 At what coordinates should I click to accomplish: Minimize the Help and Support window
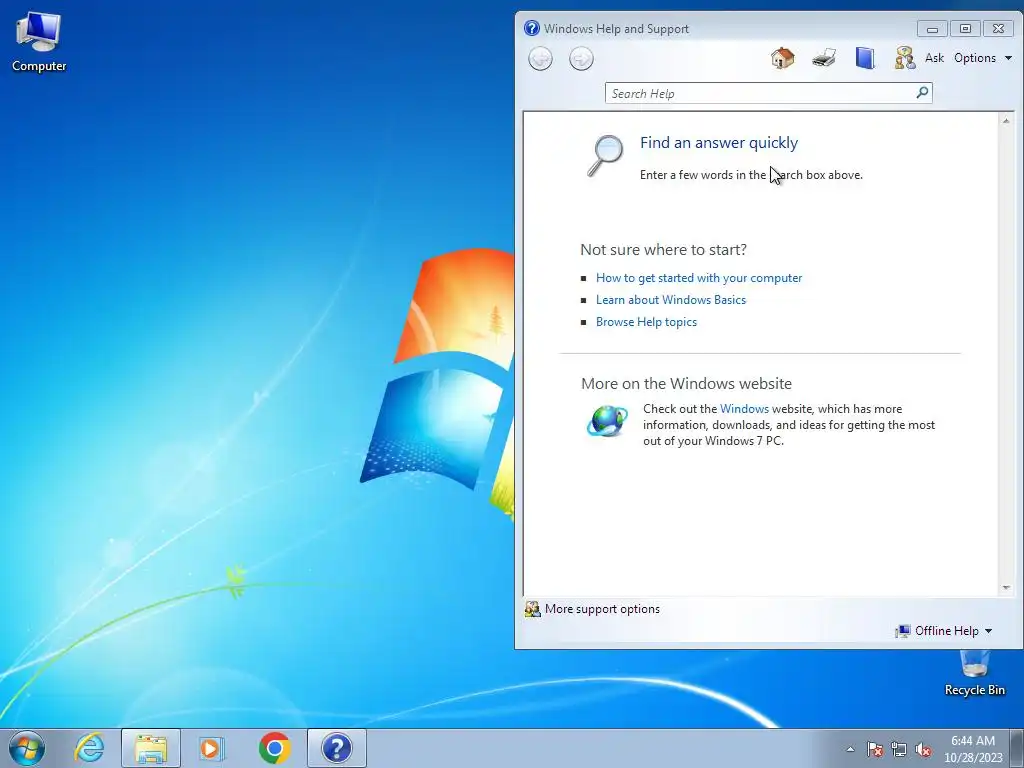(932, 29)
